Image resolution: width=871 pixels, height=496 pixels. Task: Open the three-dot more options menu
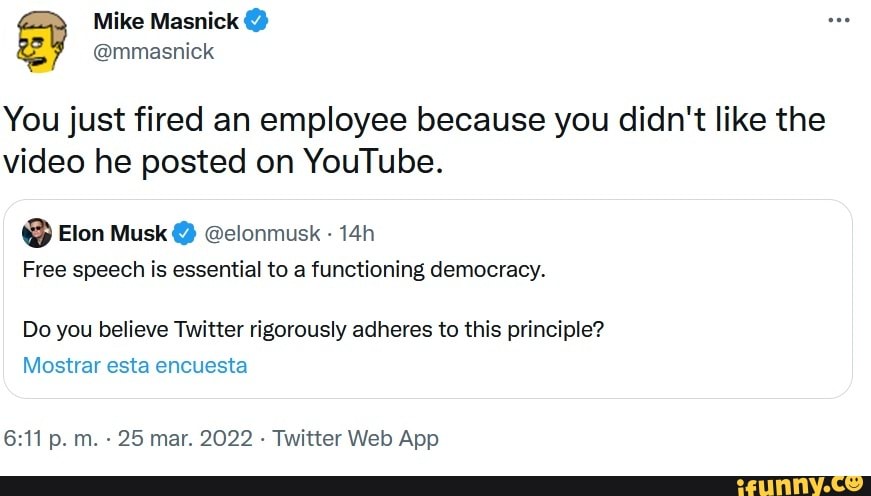tap(838, 19)
